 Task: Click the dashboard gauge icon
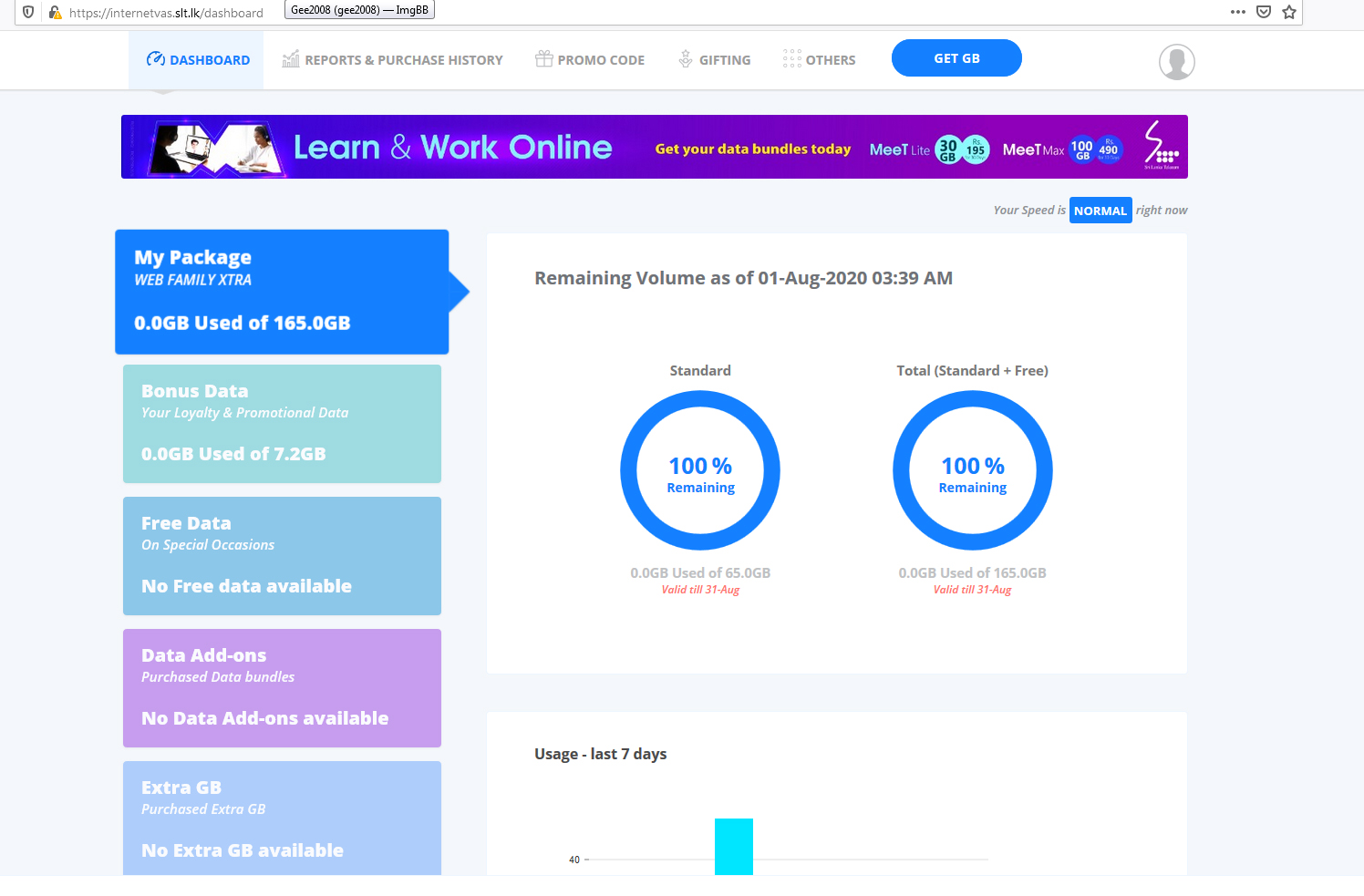point(156,59)
